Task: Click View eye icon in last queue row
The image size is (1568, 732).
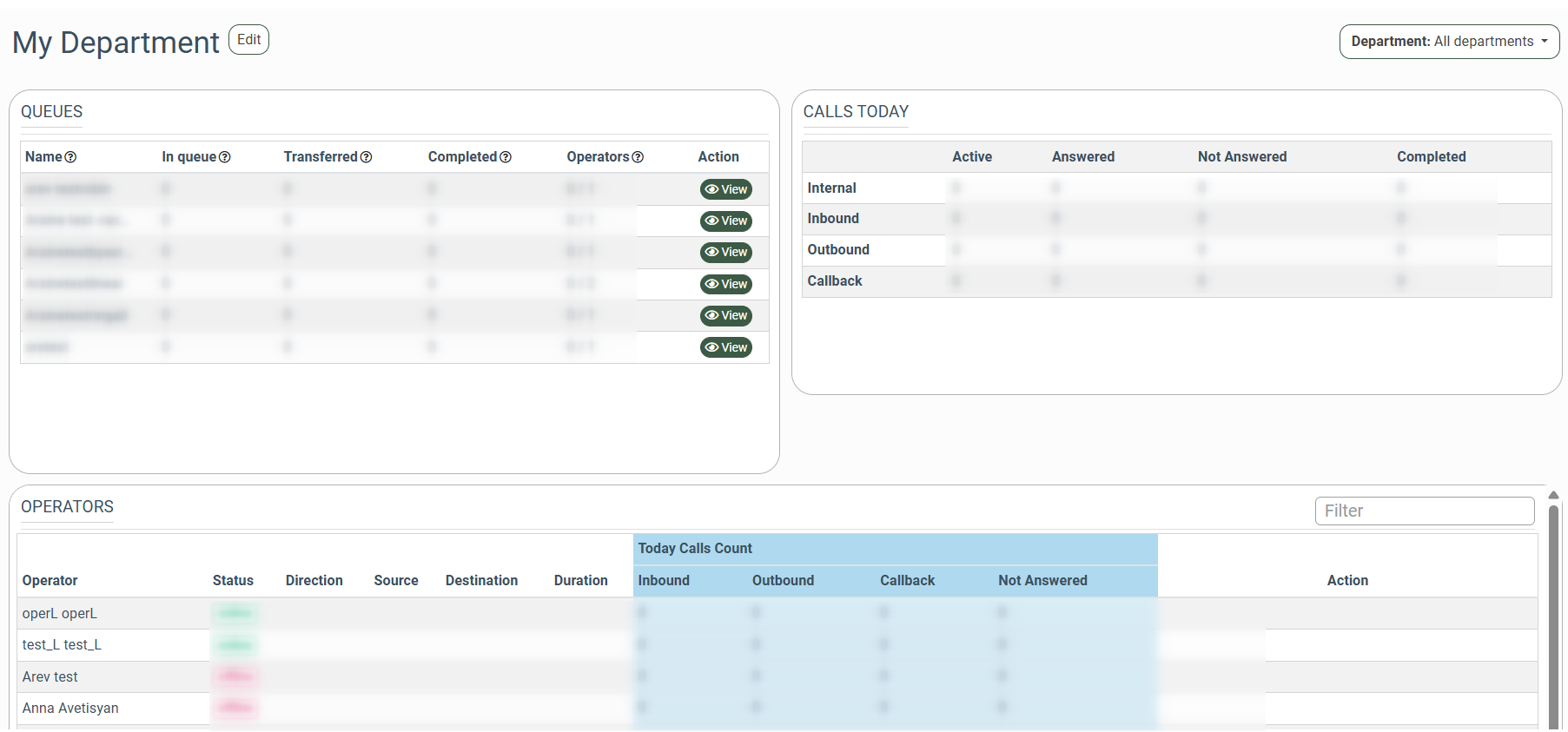Action: 711,347
